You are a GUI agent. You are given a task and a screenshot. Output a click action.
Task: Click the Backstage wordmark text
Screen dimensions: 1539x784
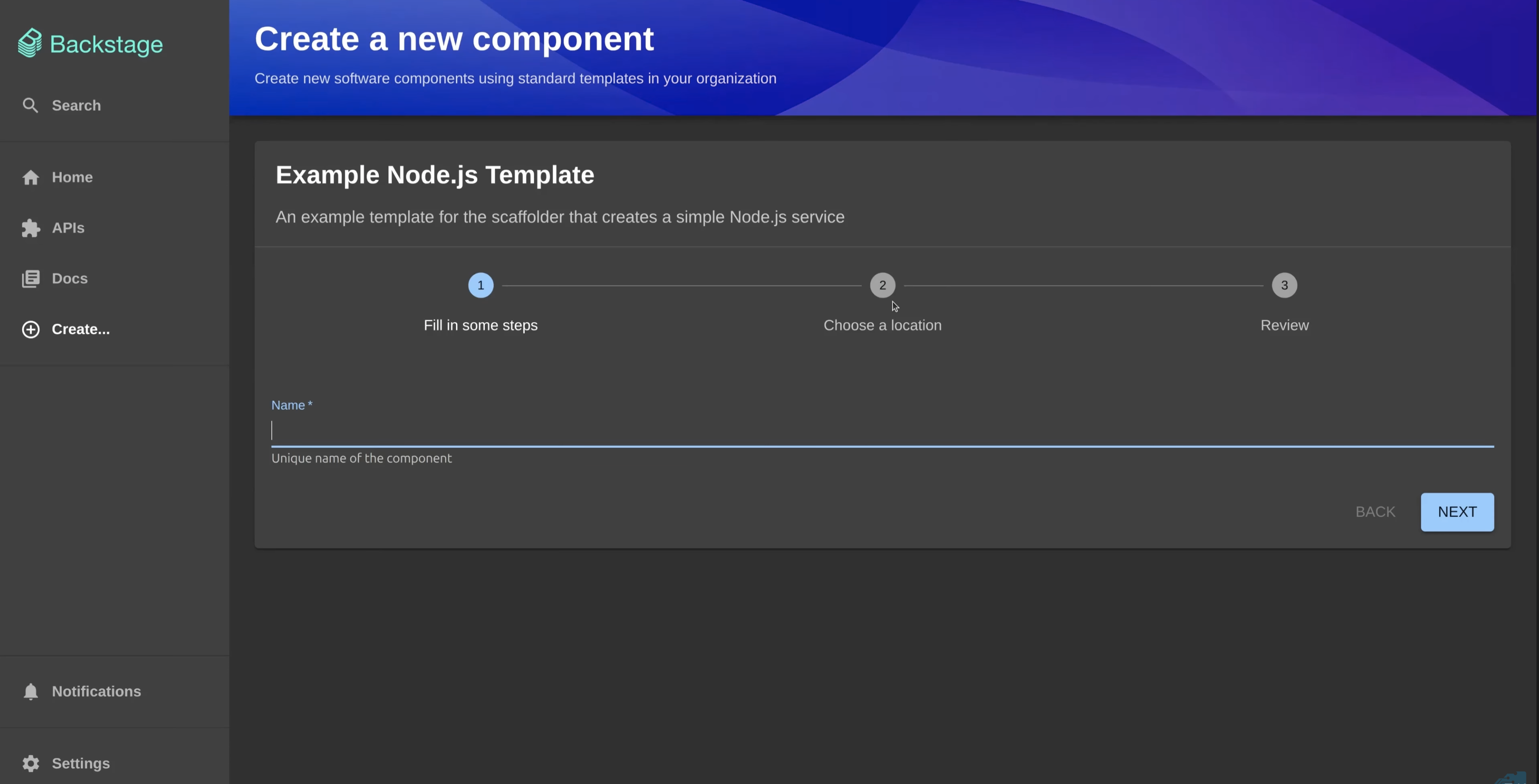107,45
